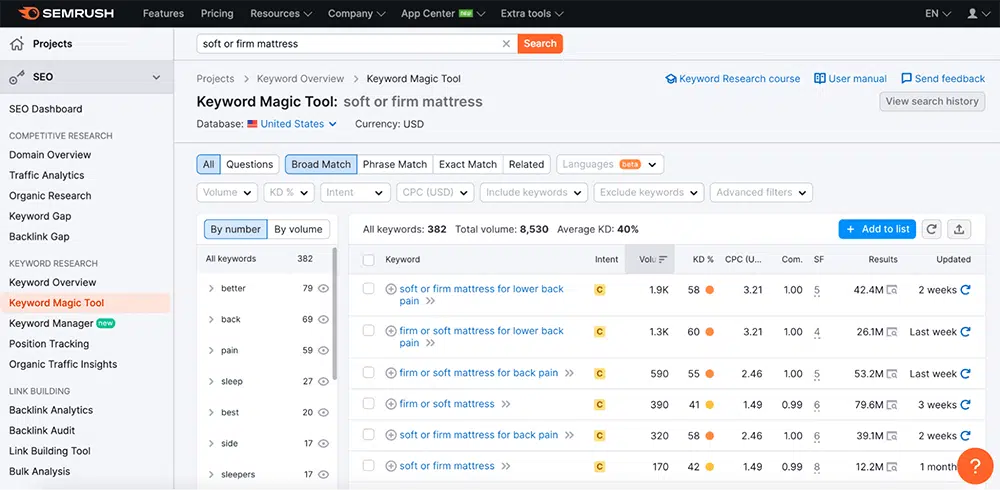Open the Volume filter dropdown

point(227,193)
